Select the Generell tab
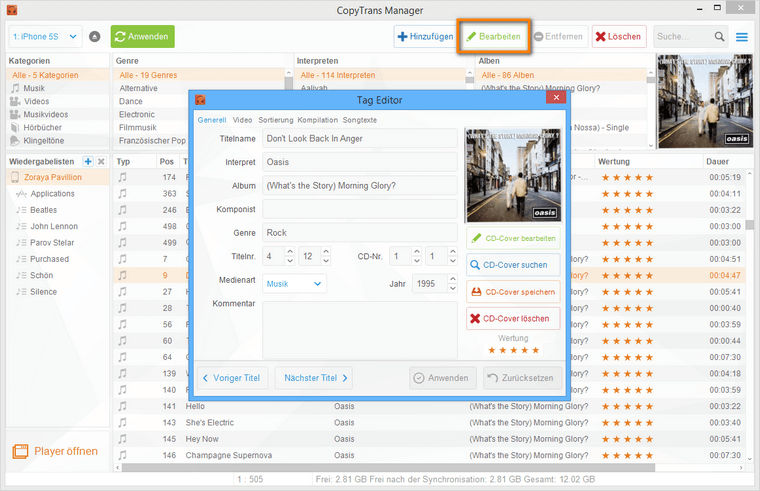 point(212,120)
